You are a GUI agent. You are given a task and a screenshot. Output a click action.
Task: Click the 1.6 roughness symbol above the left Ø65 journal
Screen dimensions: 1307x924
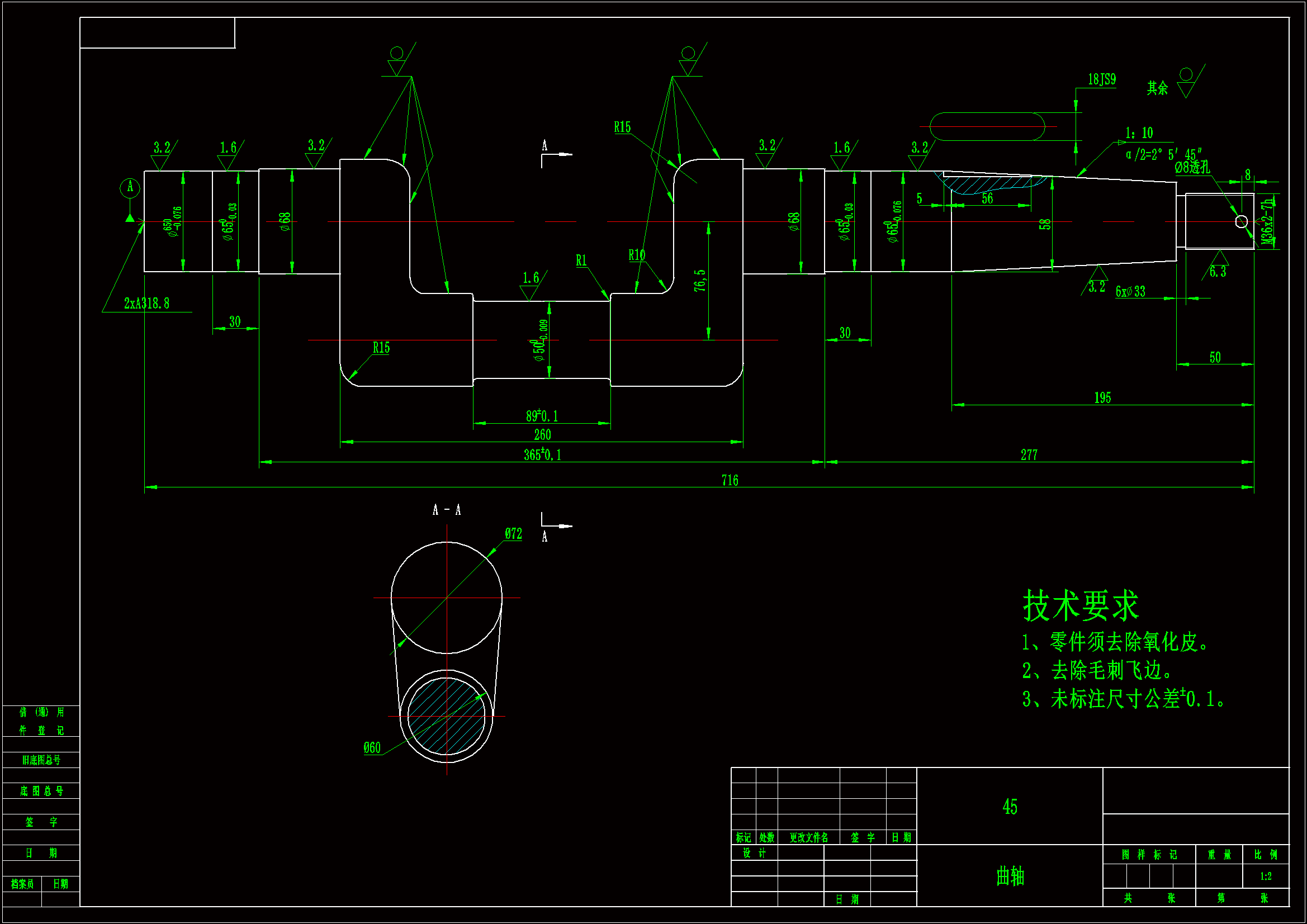tap(228, 148)
